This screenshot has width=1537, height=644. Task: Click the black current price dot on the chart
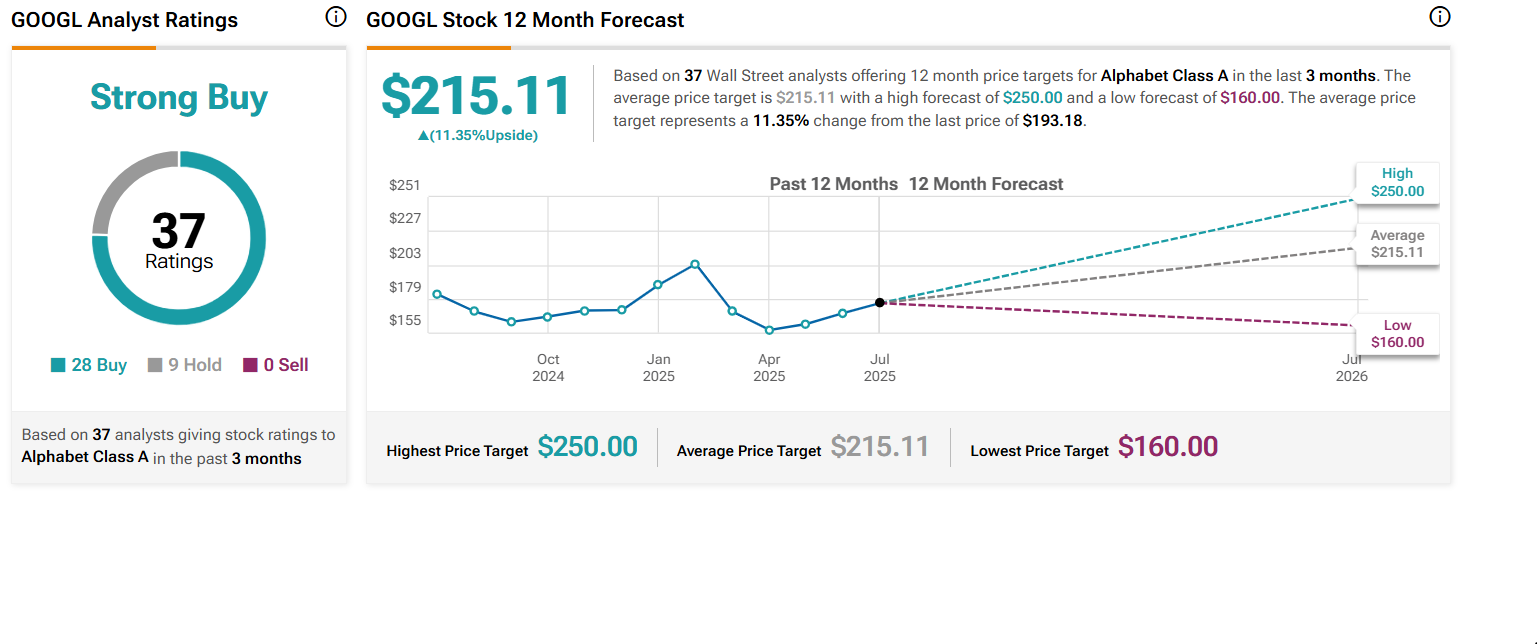click(x=879, y=302)
